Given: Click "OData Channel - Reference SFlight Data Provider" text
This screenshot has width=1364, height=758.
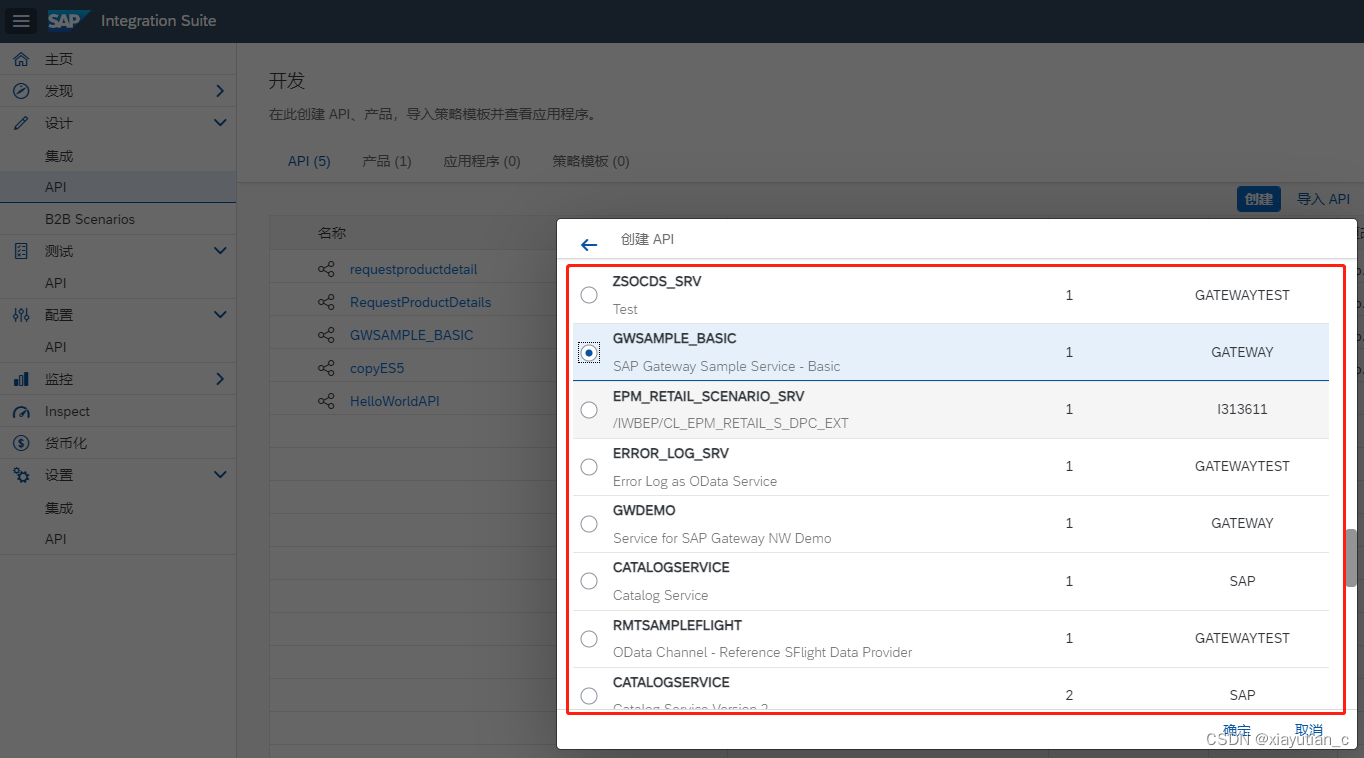Looking at the screenshot, I should (762, 652).
